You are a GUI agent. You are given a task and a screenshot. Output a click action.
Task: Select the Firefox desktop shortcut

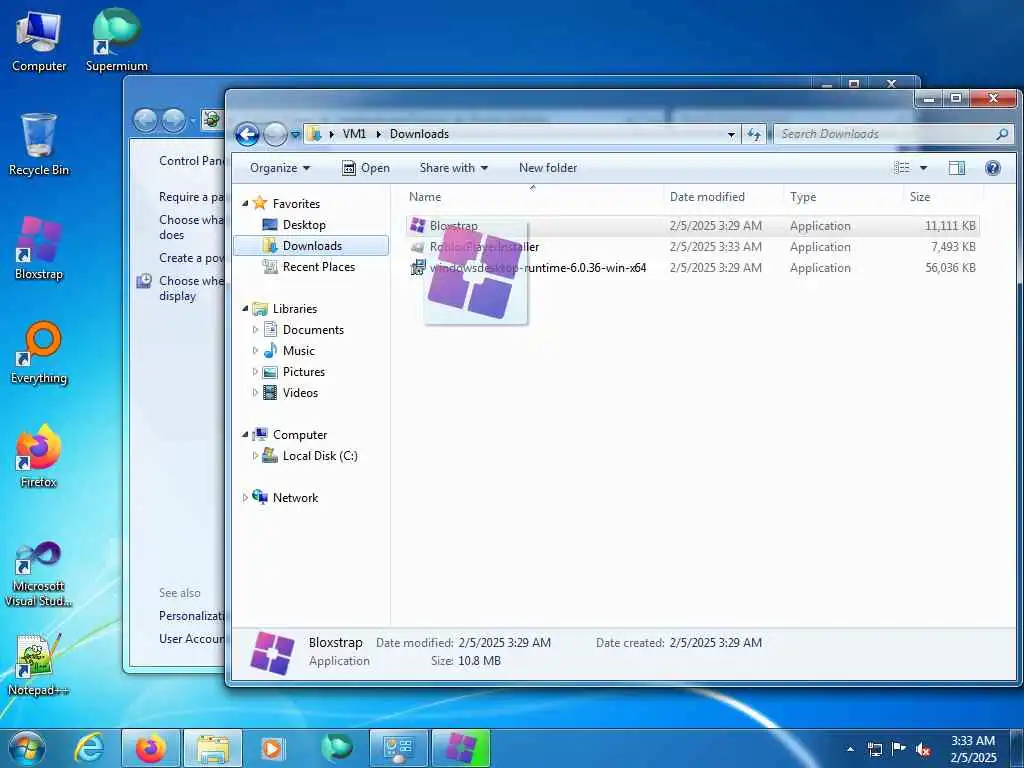[39, 456]
